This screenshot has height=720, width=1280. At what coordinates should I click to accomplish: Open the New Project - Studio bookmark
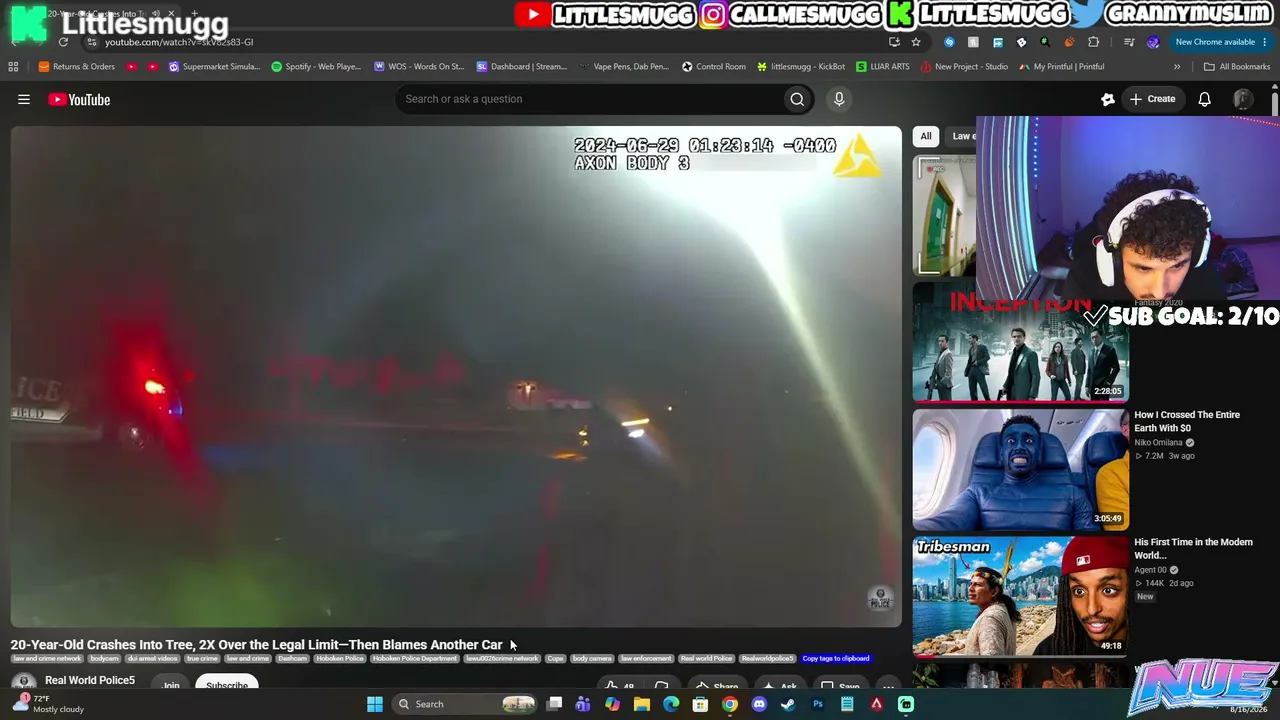[x=964, y=67]
